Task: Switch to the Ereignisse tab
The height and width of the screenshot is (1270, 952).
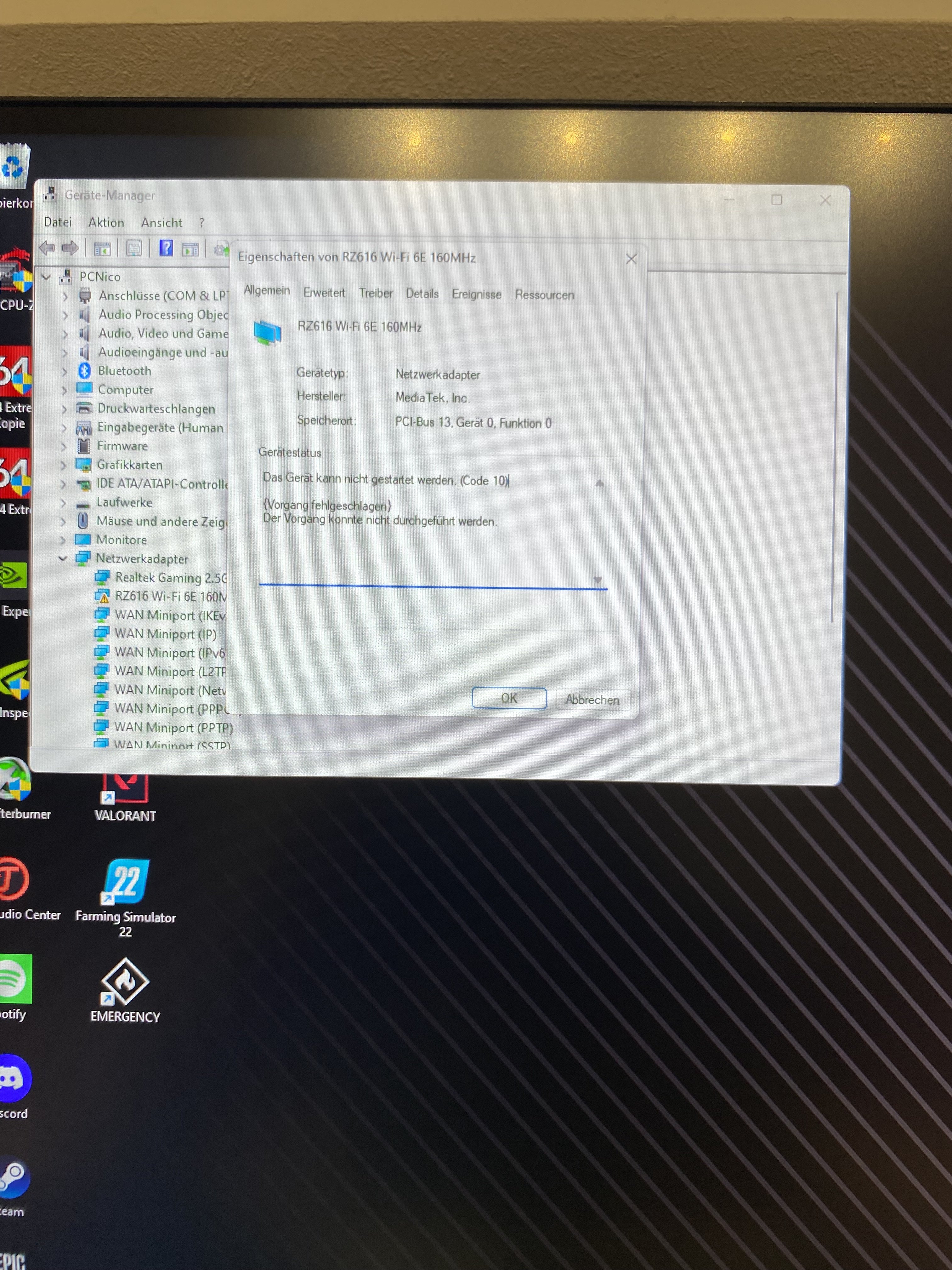Action: [476, 295]
